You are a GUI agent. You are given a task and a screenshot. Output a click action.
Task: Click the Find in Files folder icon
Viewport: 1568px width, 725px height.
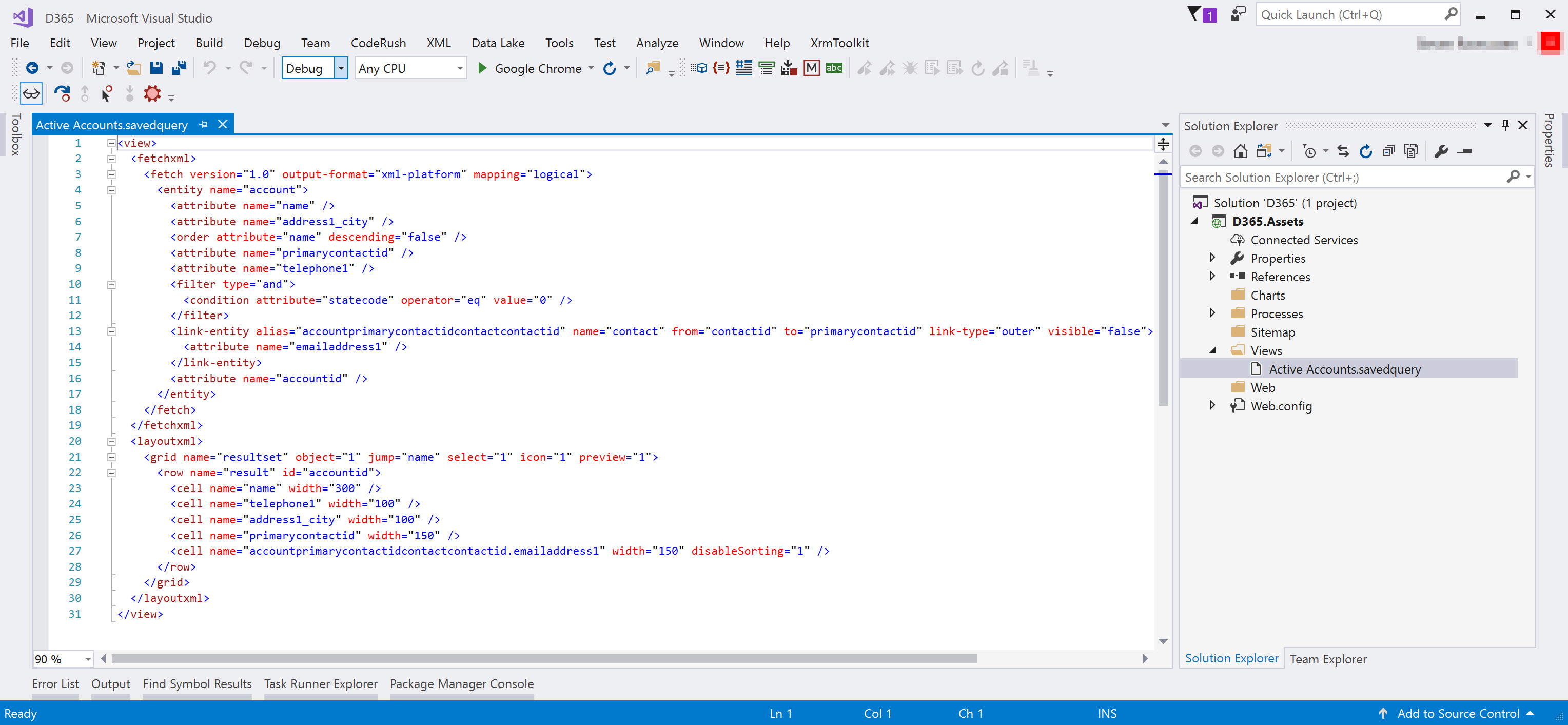[x=653, y=68]
